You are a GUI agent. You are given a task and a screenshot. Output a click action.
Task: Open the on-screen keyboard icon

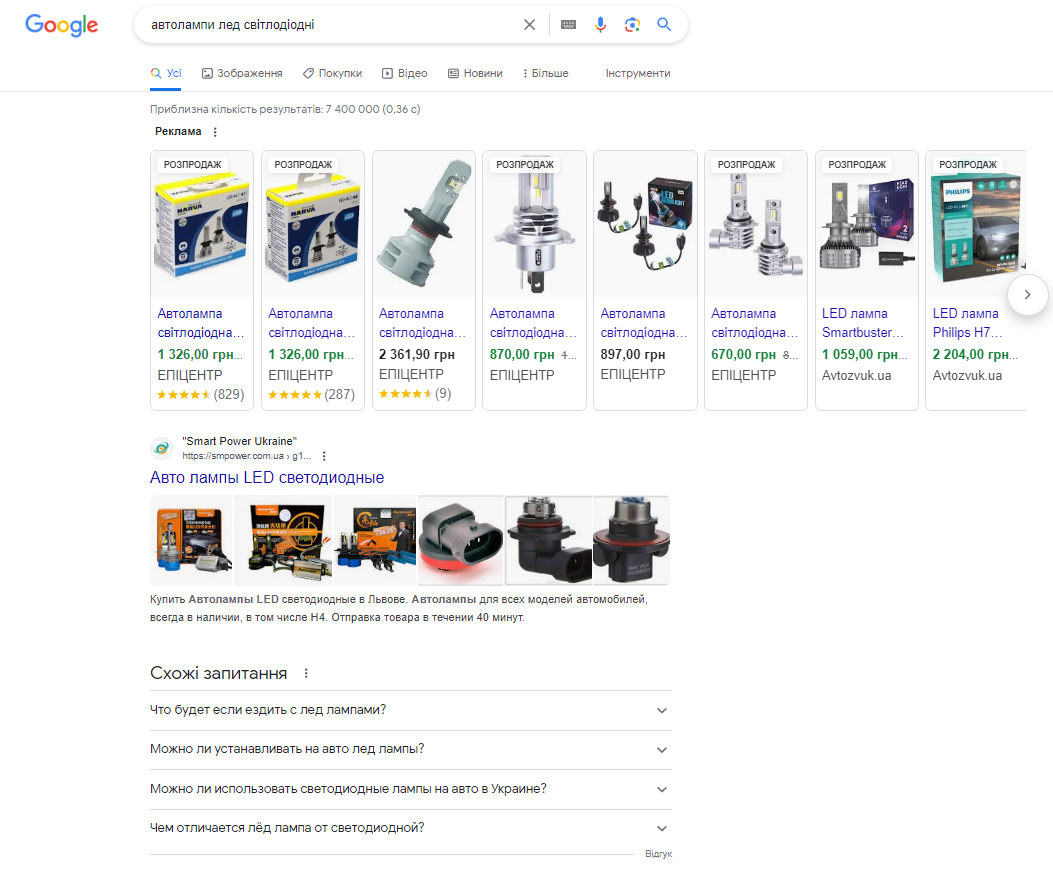568,25
